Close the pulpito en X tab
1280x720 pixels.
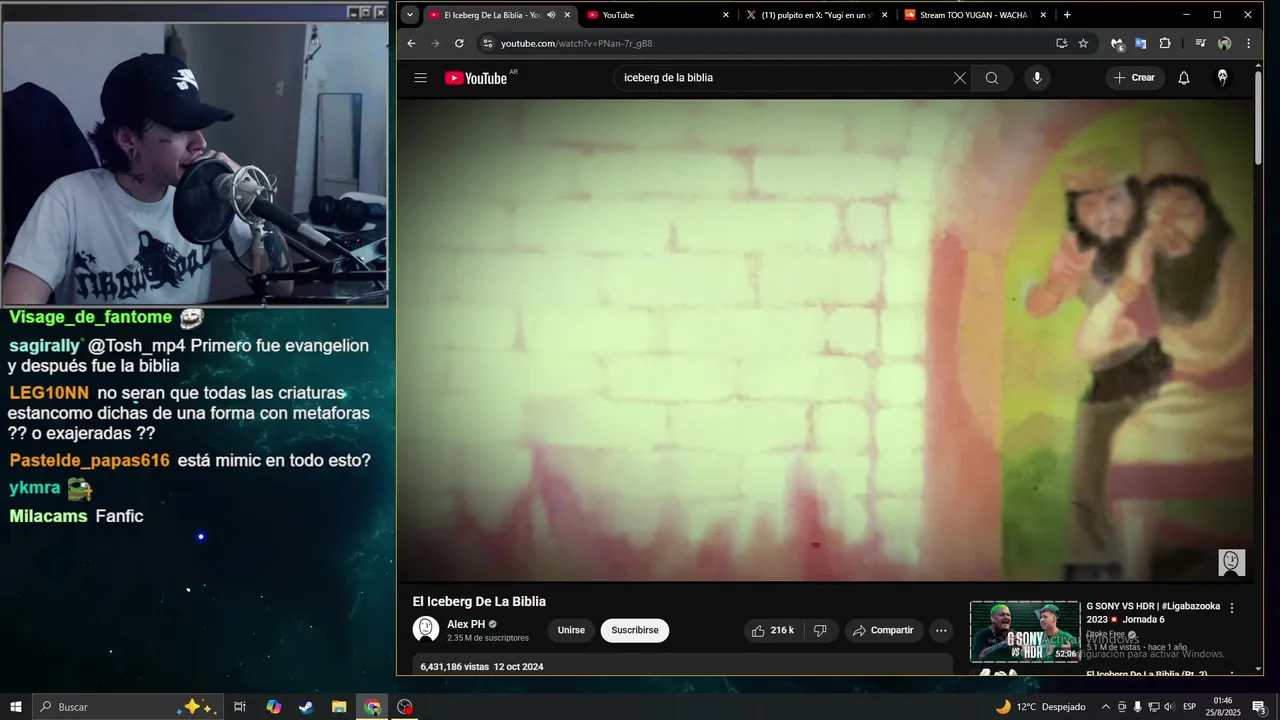point(884,15)
